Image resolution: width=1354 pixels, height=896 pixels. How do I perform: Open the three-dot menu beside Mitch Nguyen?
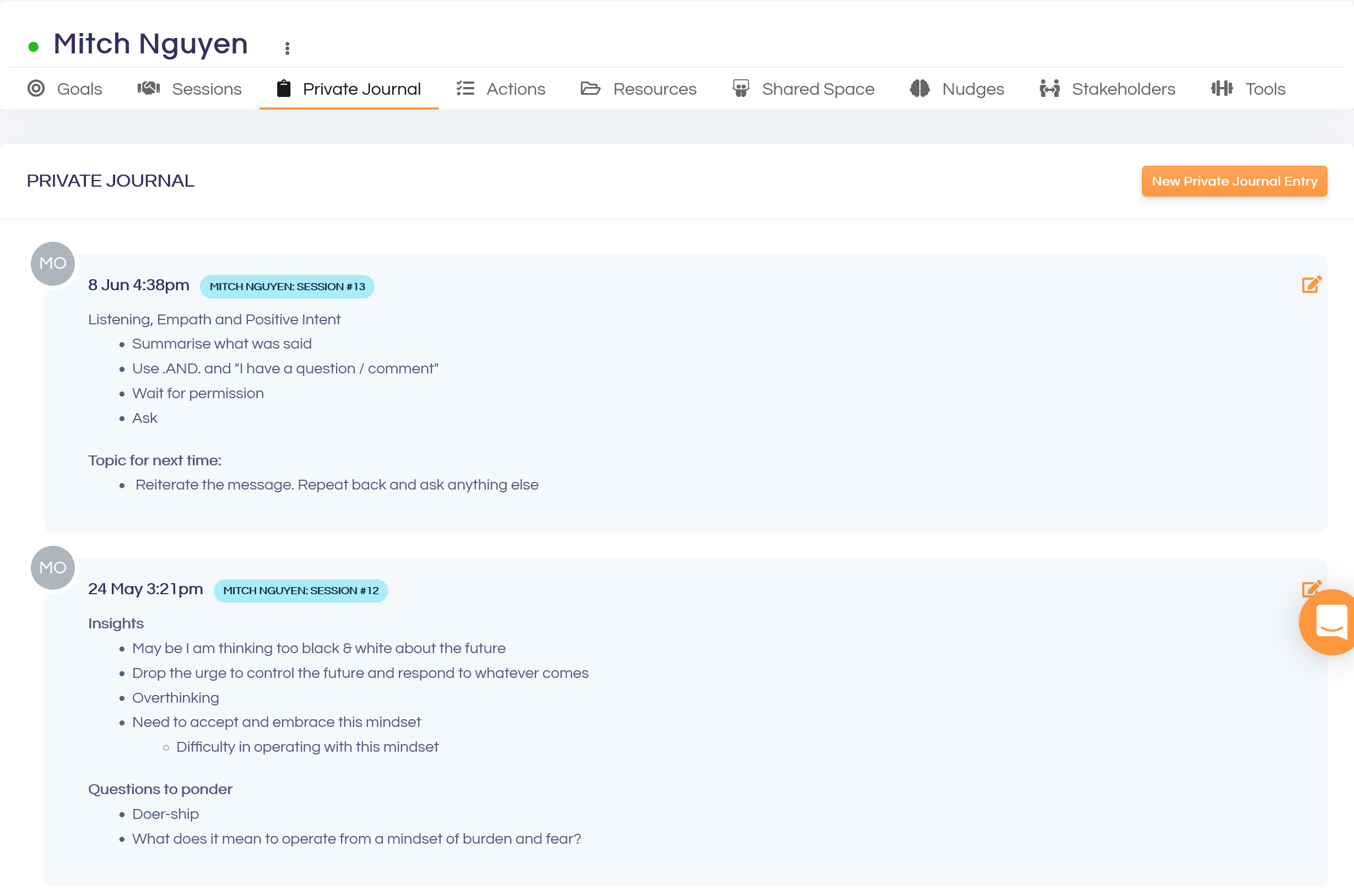coord(288,48)
